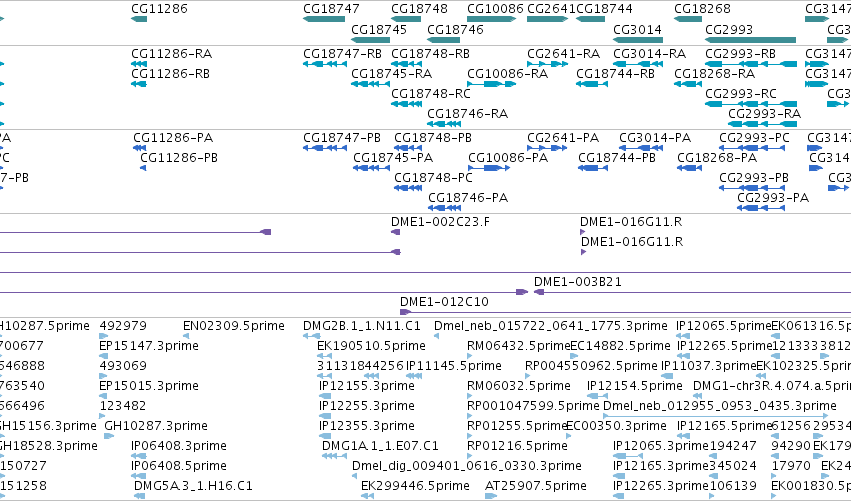Select EST RM06032.5prime label
851x501 pixels.
coord(519,386)
